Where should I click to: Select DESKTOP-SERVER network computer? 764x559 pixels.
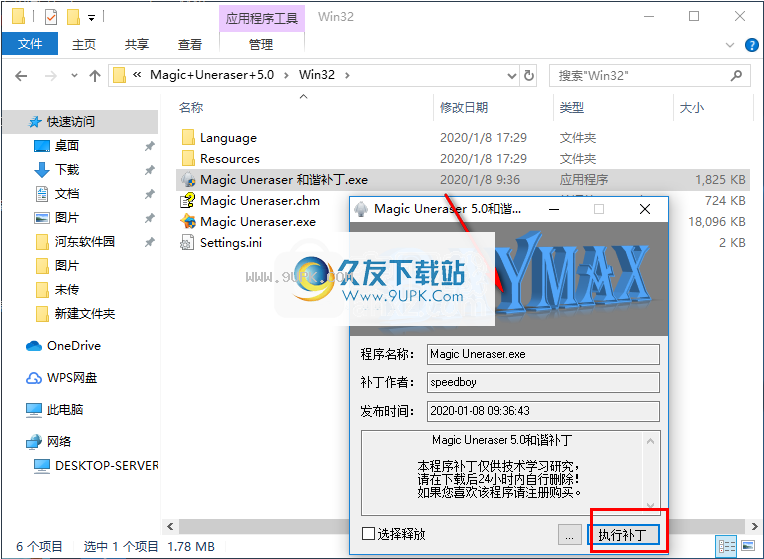(x=106, y=465)
